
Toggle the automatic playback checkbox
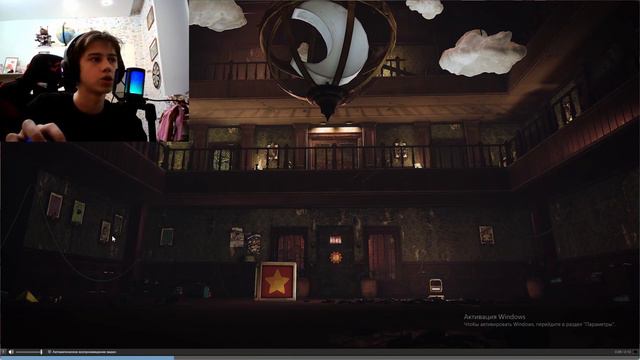point(49,352)
